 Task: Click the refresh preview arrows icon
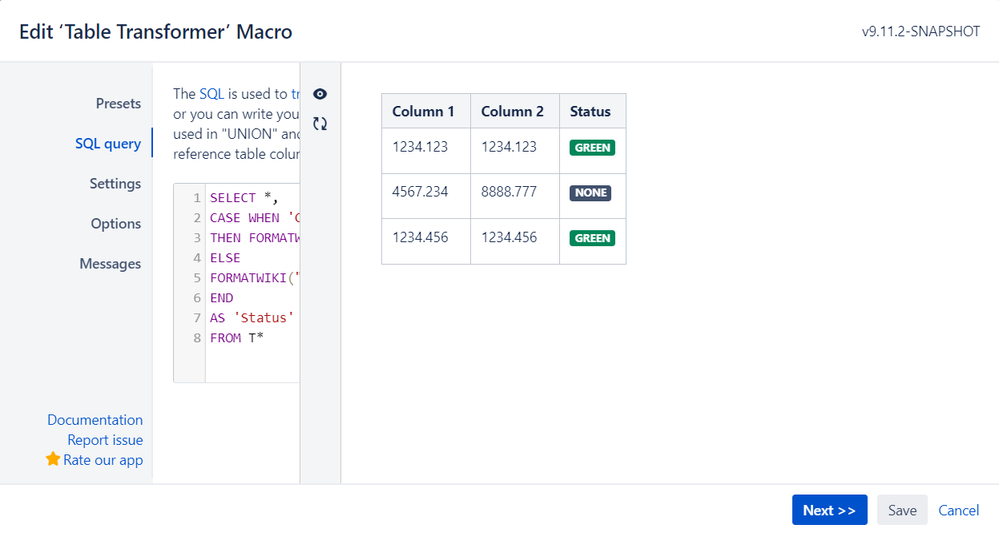click(x=320, y=124)
